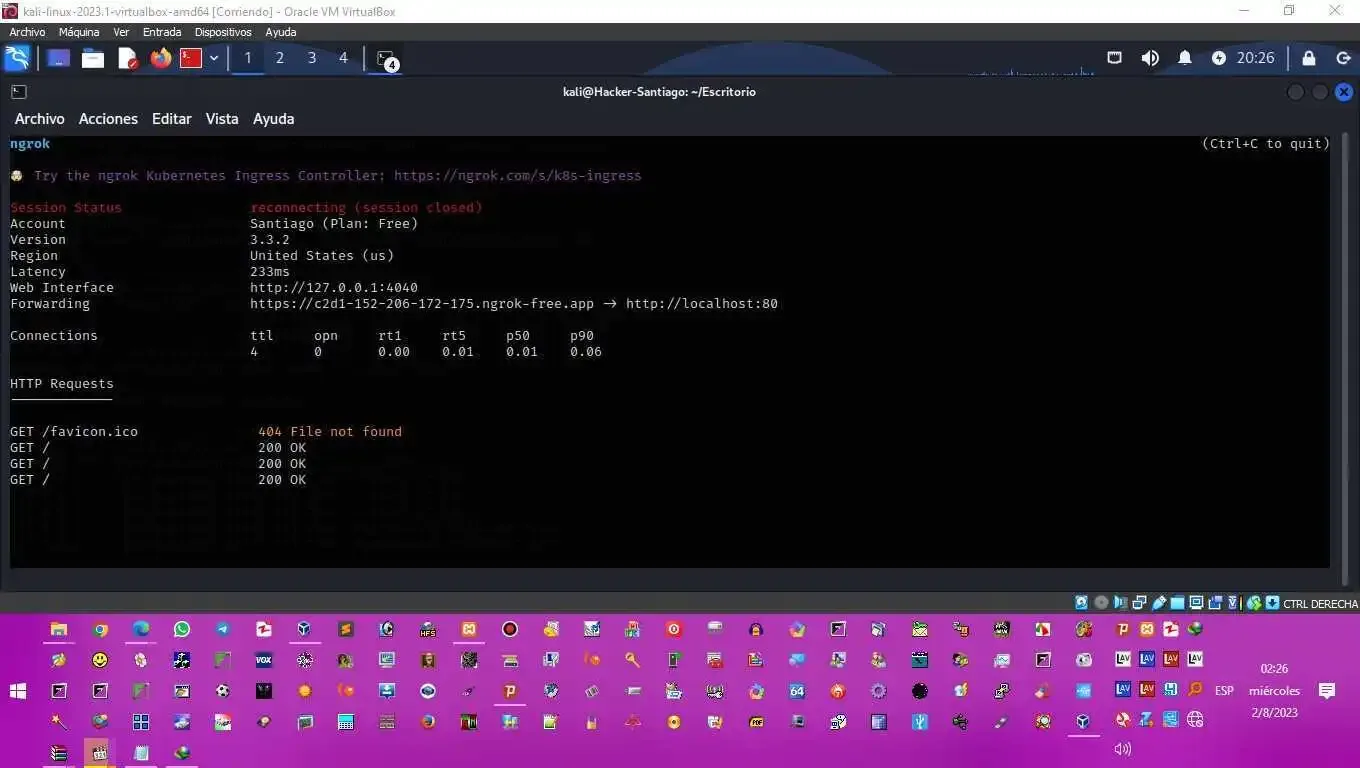
Task: Open the Windows notification center icon
Action: pyautogui.click(x=1327, y=691)
